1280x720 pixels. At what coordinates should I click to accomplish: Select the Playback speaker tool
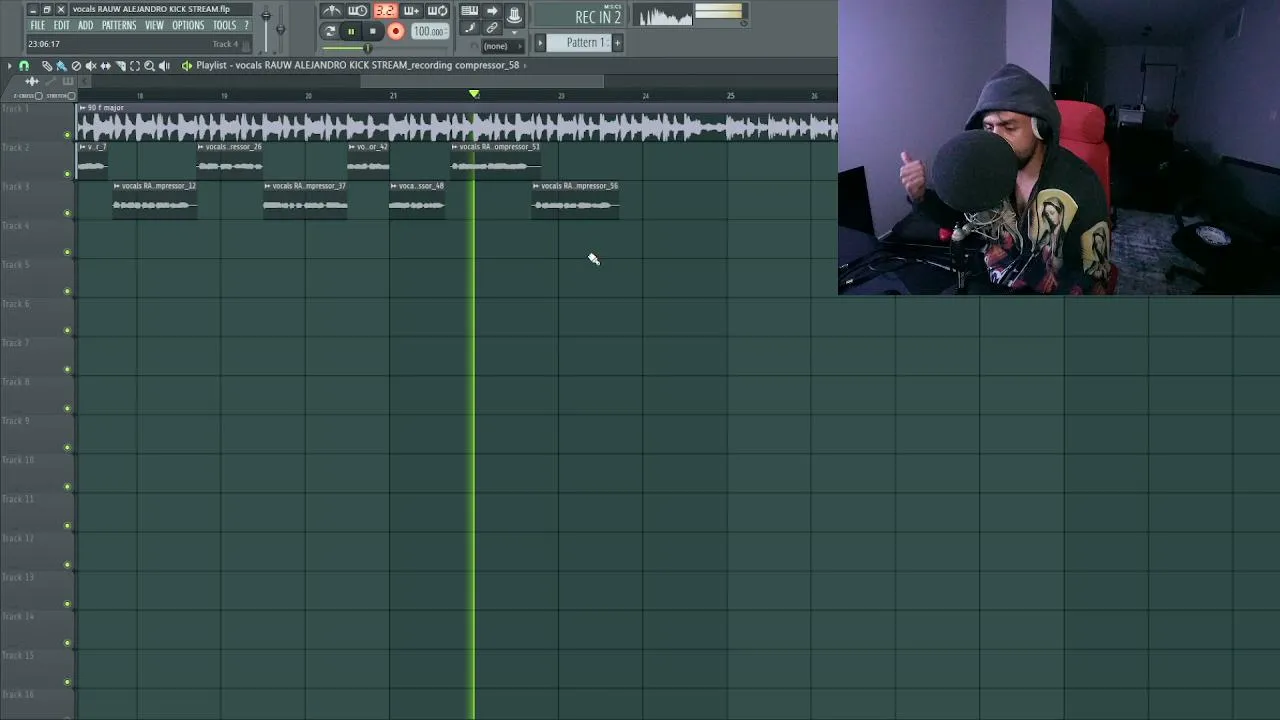click(164, 66)
